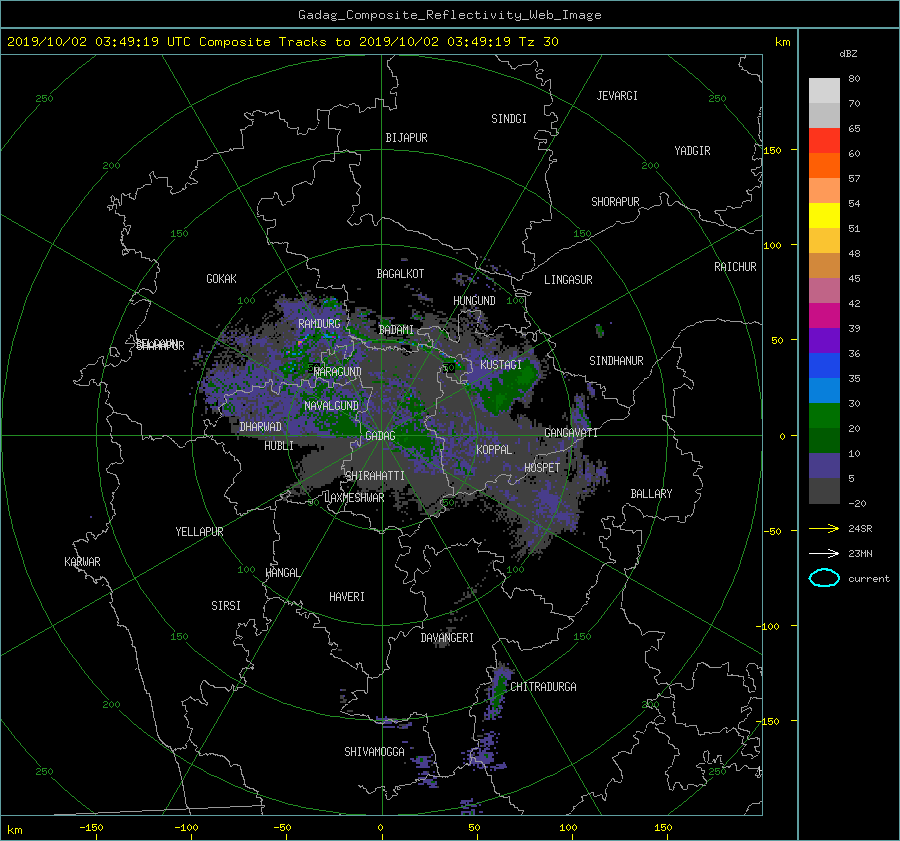Image resolution: width=900 pixels, height=841 pixels.
Task: Select the red 60-65 dBZ color swatch
Action: pyautogui.click(x=824, y=140)
